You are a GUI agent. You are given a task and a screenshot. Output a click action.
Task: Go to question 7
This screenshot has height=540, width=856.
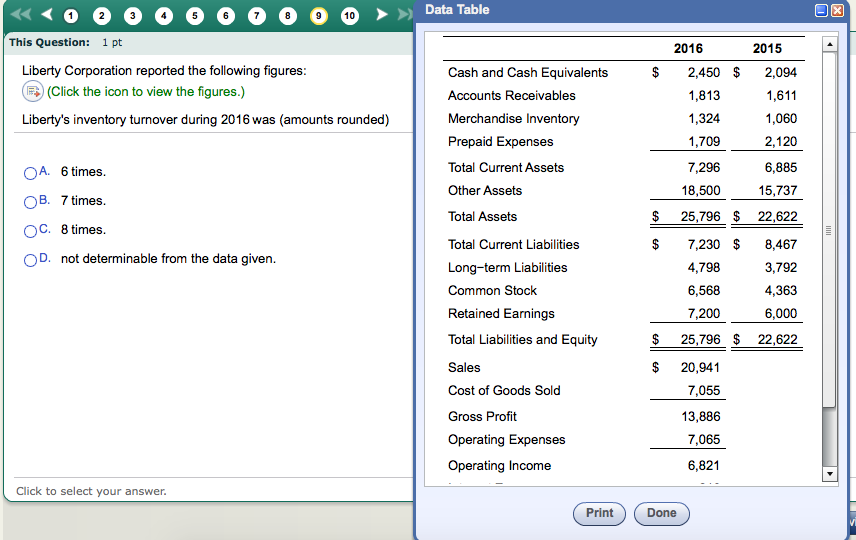(257, 16)
